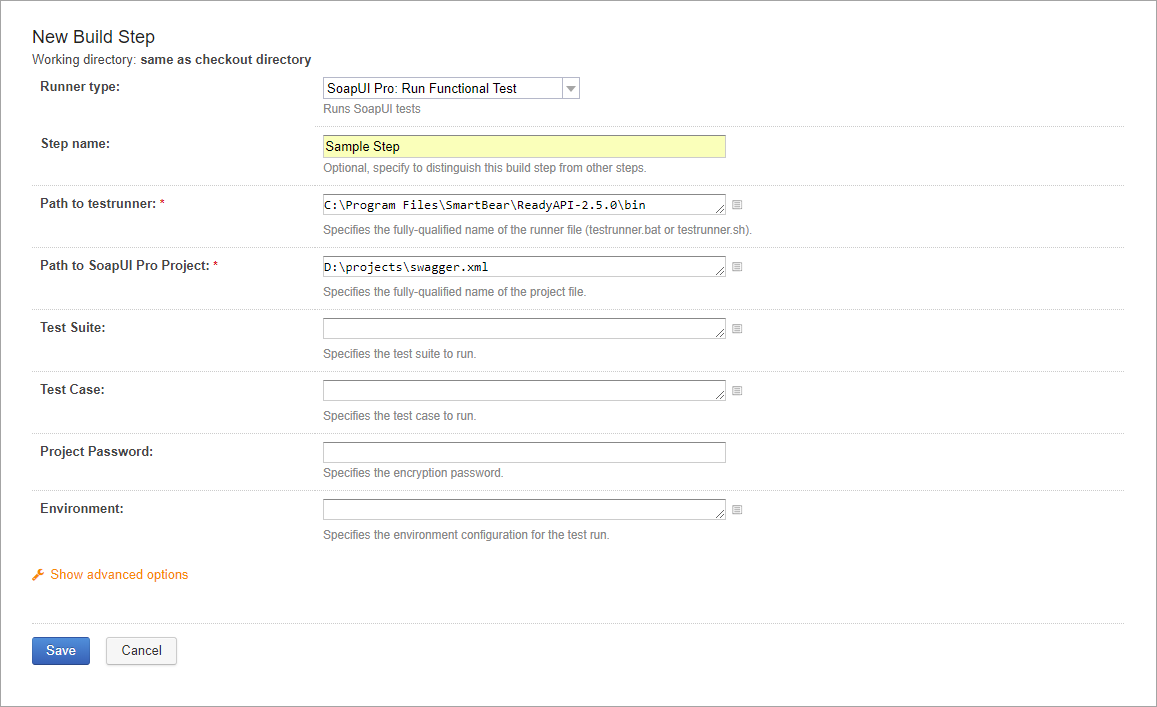Click the runner file fully-qualified name hint

(537, 230)
